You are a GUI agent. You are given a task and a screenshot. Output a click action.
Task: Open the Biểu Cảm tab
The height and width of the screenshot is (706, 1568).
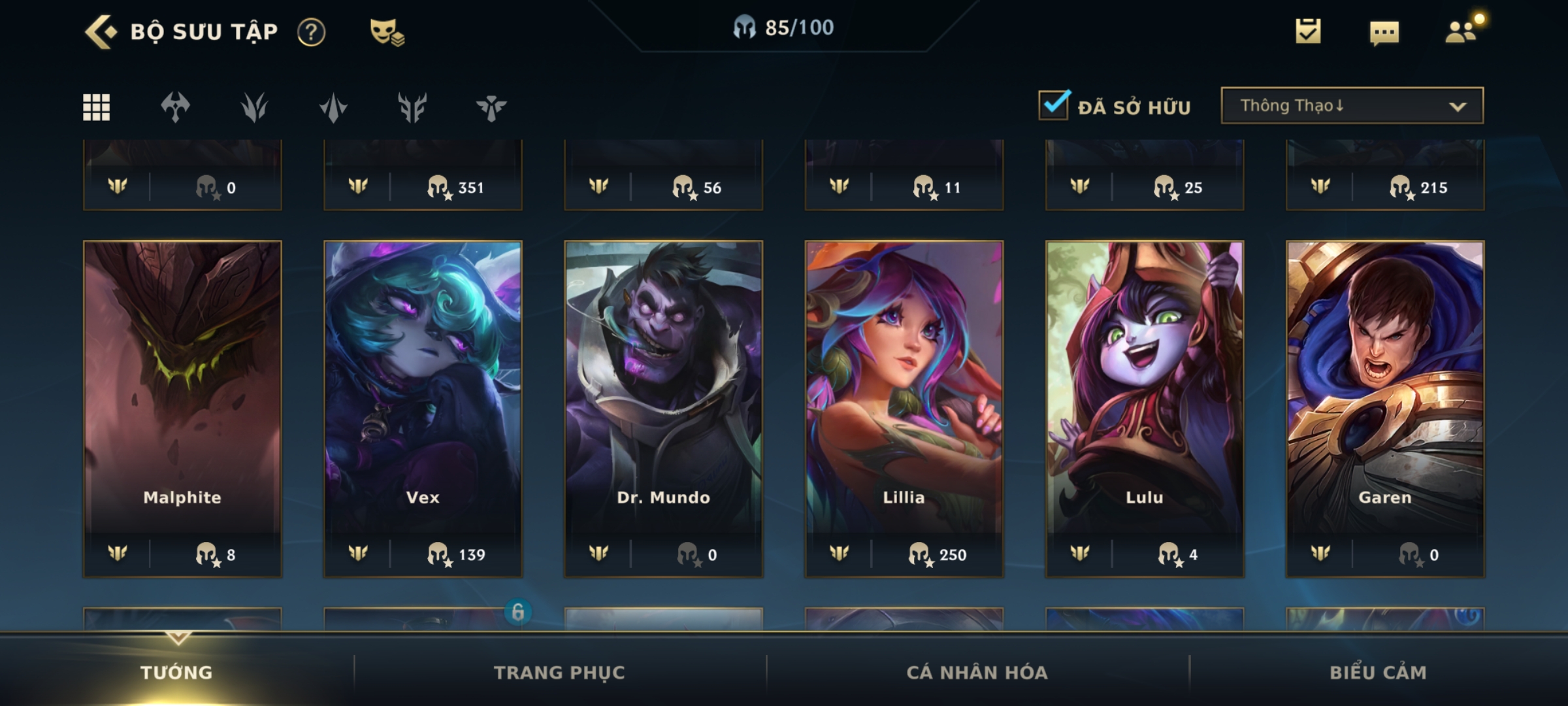(x=1378, y=672)
